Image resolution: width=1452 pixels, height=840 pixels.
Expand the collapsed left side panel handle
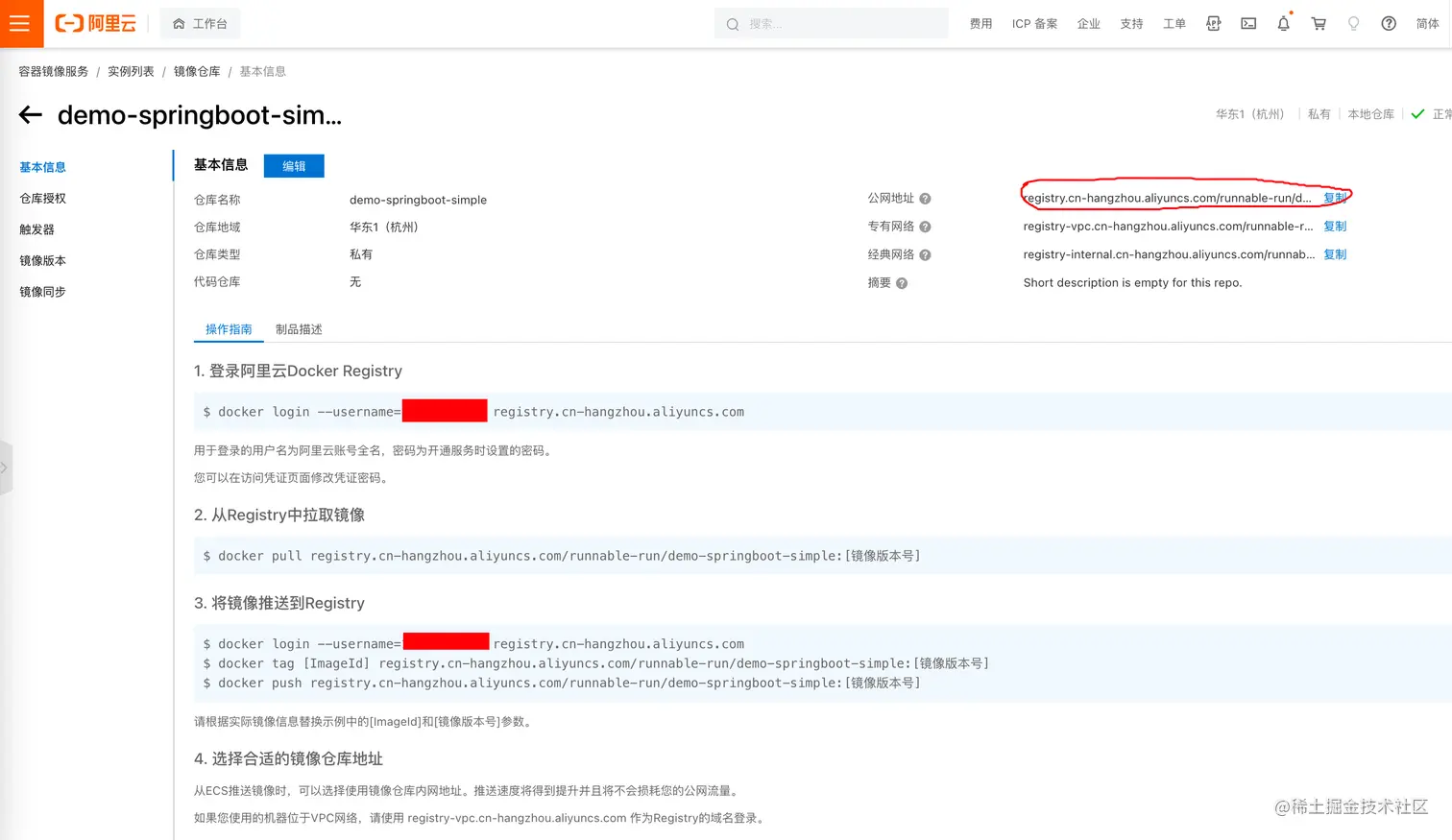(x=6, y=468)
